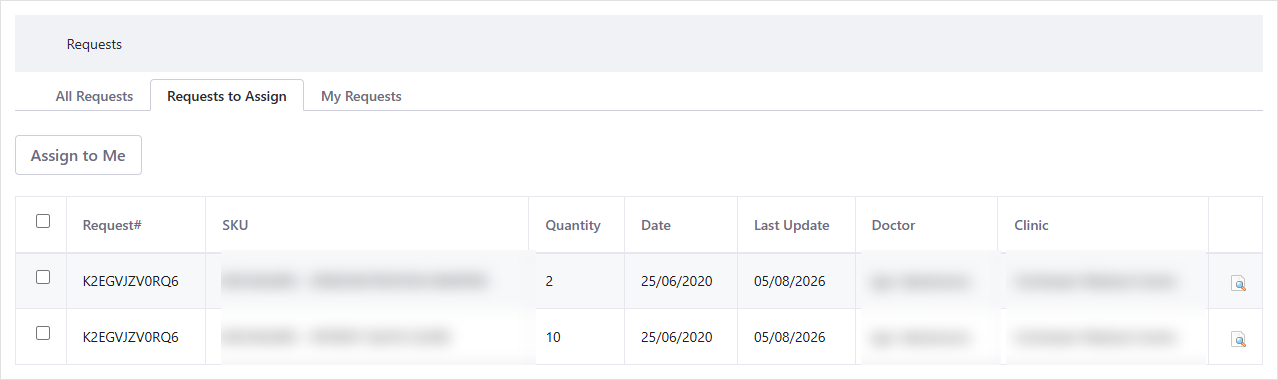Sort by the Last Update column header
The width and height of the screenshot is (1278, 380).
tap(792, 225)
